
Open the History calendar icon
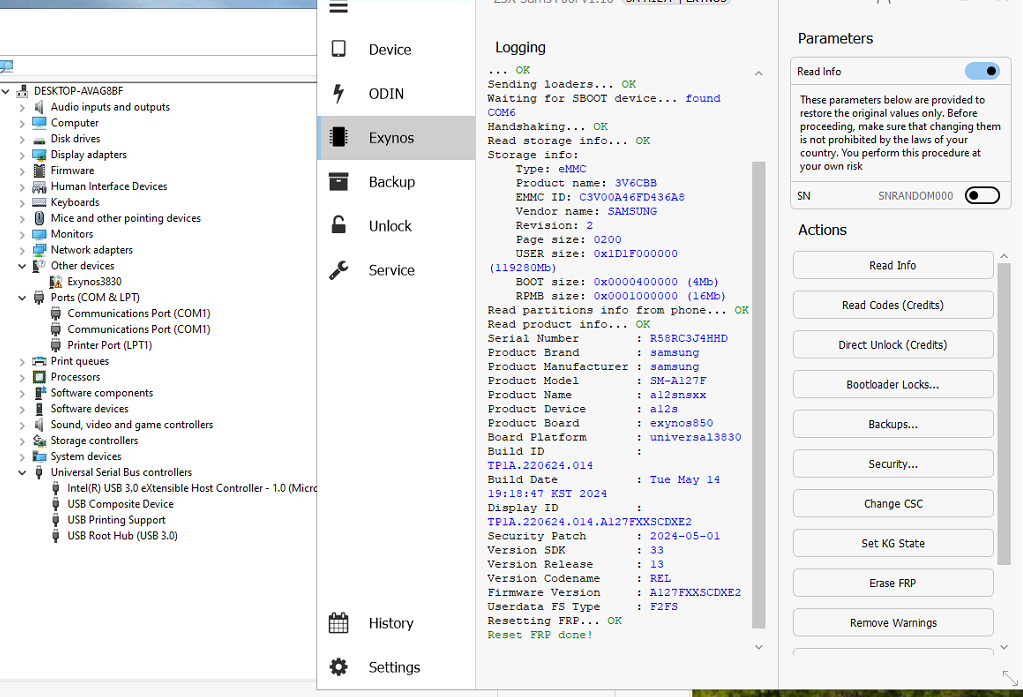coord(339,623)
